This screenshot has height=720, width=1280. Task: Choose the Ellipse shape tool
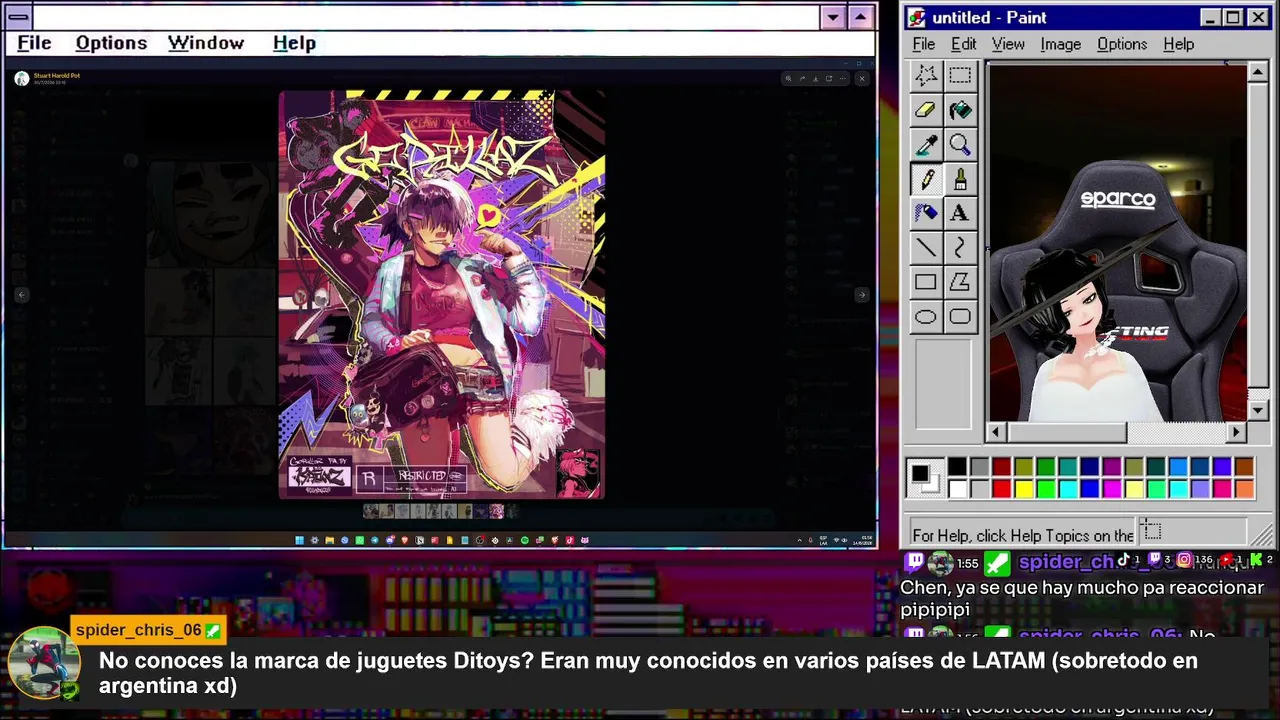(x=926, y=317)
